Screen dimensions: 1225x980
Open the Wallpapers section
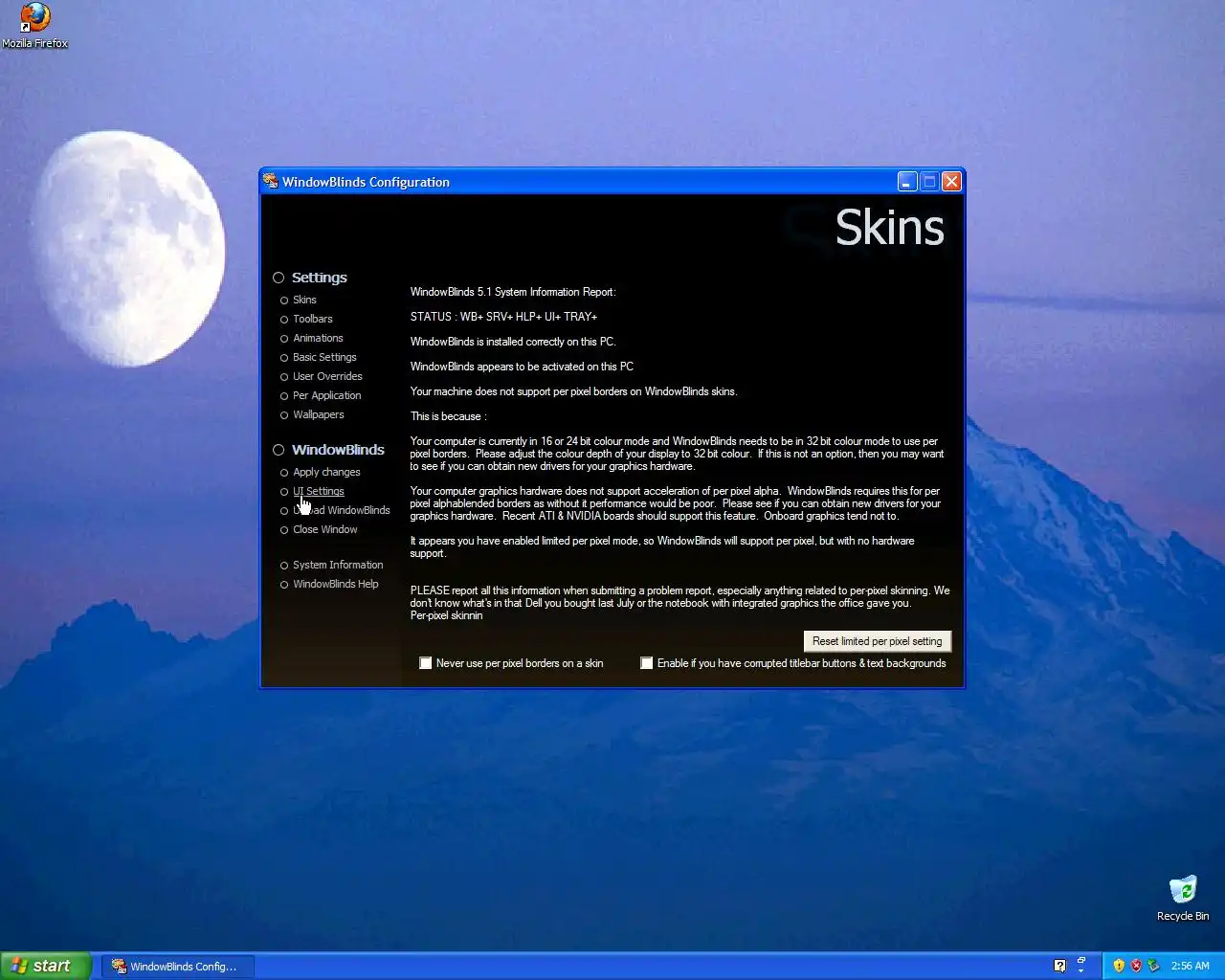(x=319, y=414)
